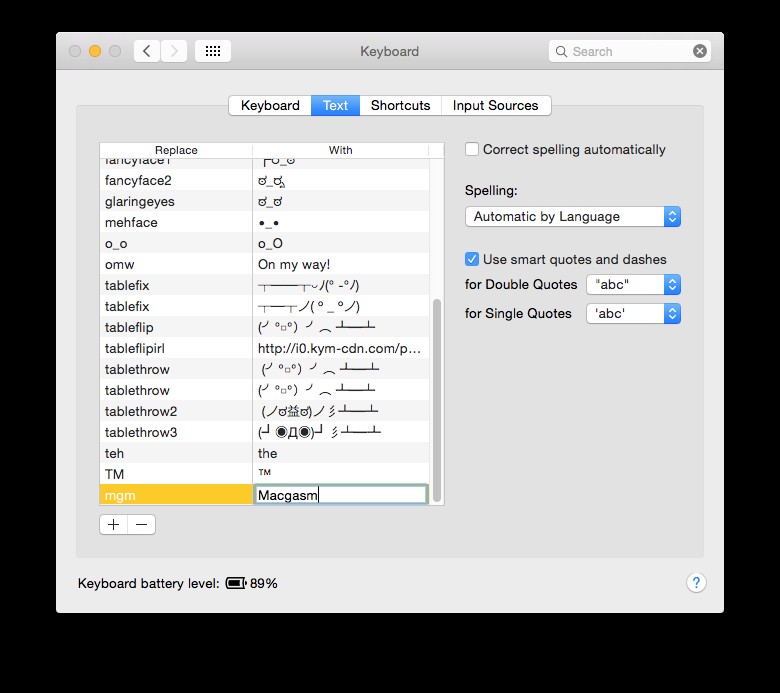The width and height of the screenshot is (780, 693).
Task: Select the Text tab
Action: pos(335,105)
